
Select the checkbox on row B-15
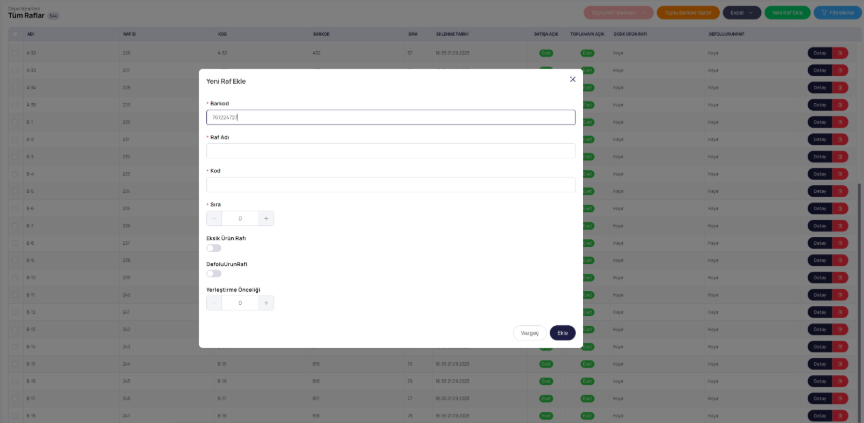pyautogui.click(x=15, y=364)
